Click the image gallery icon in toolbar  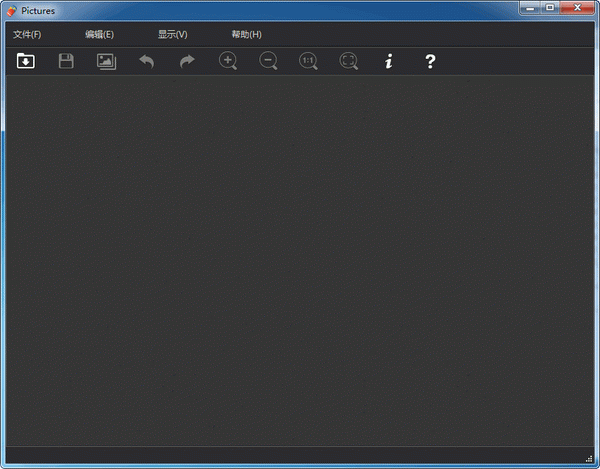pyautogui.click(x=106, y=61)
